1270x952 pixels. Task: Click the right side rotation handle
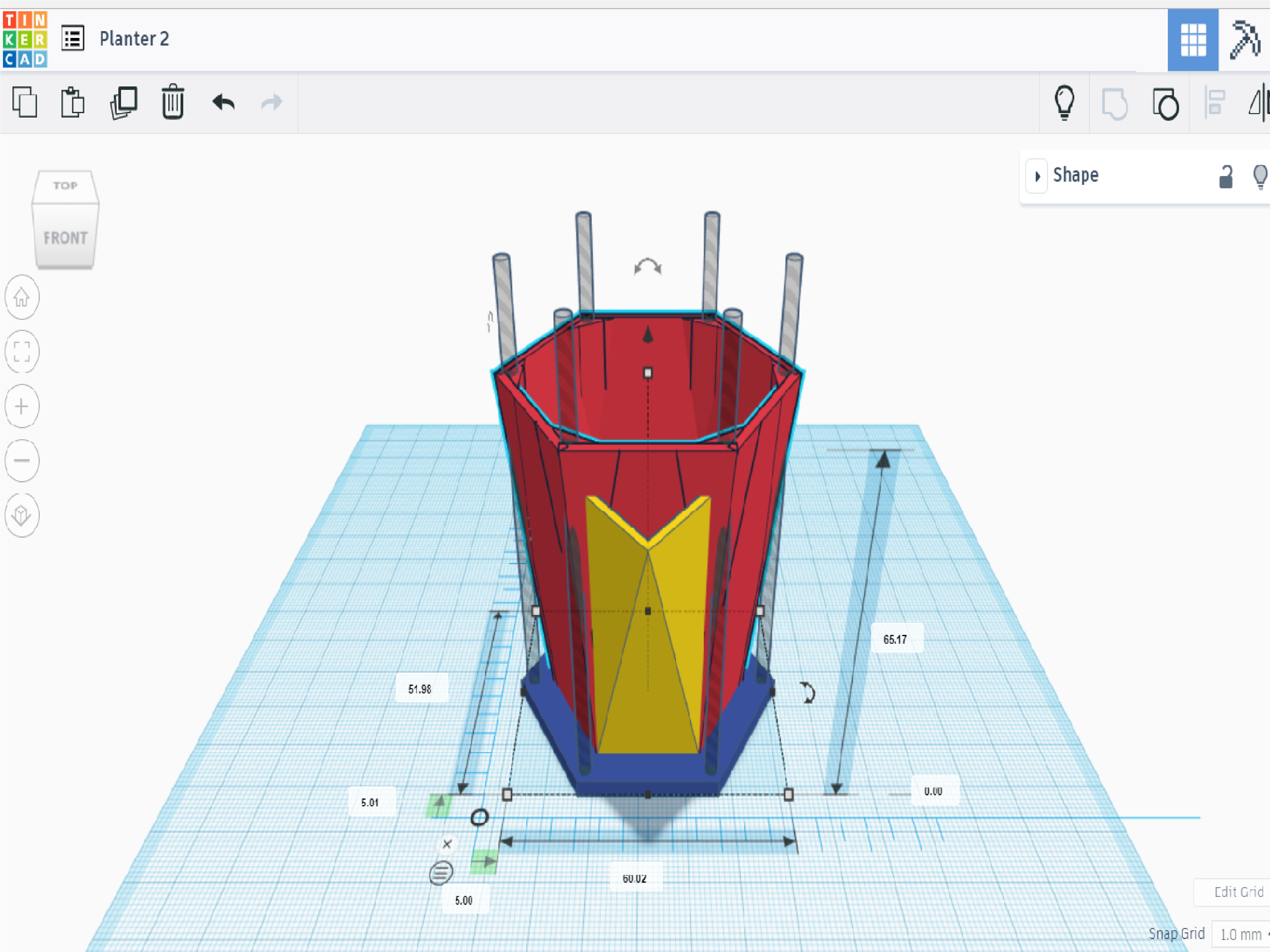coord(807,693)
